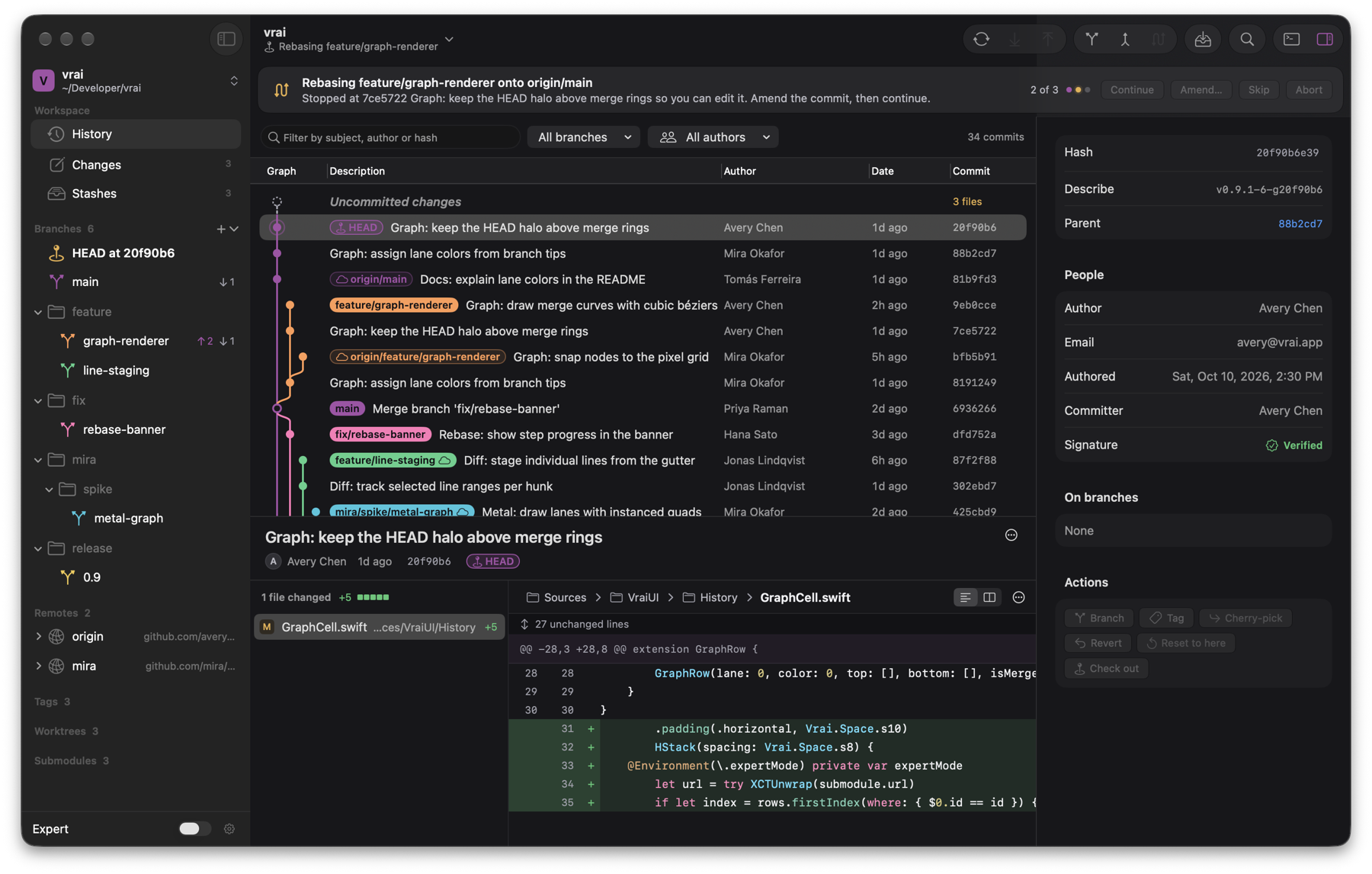Click the branch icon in the top toolbar
Image resolution: width=1372 pixels, height=874 pixels.
(x=1092, y=39)
